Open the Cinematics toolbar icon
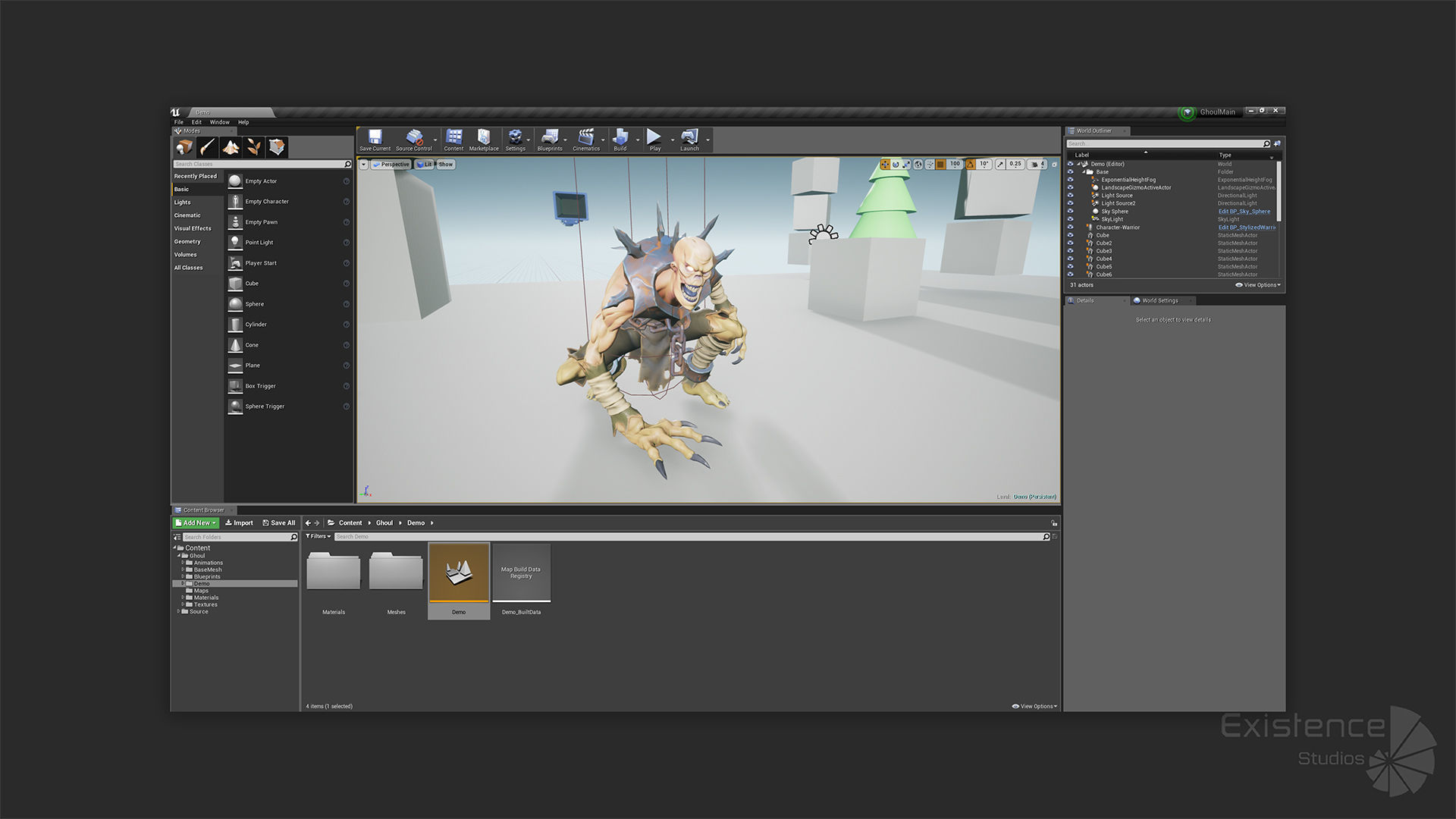The width and height of the screenshot is (1456, 819). pyautogui.click(x=586, y=140)
